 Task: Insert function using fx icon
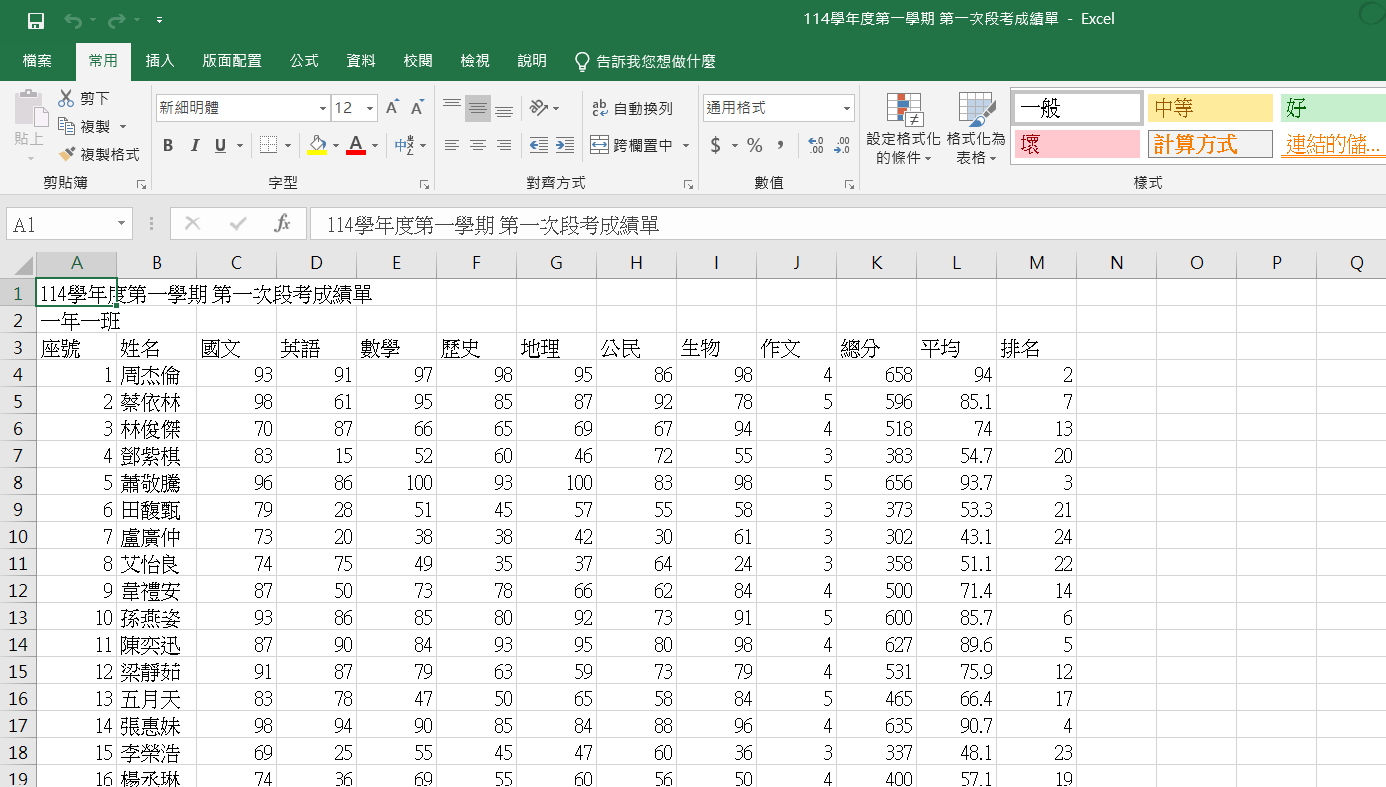pyautogui.click(x=282, y=224)
